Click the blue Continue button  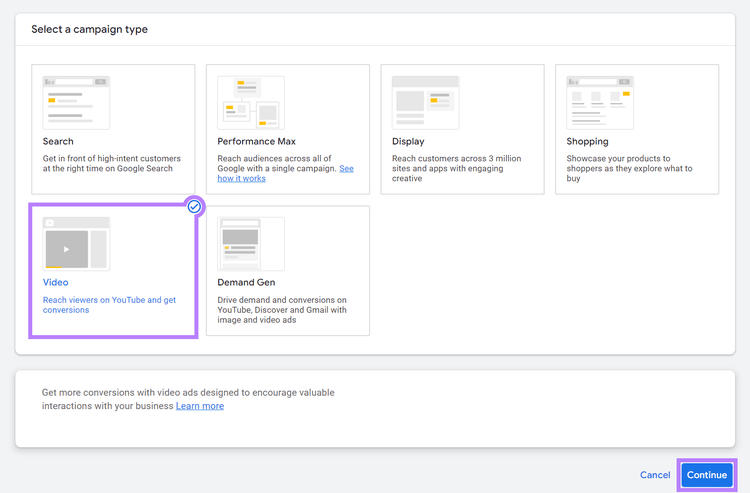(x=707, y=475)
